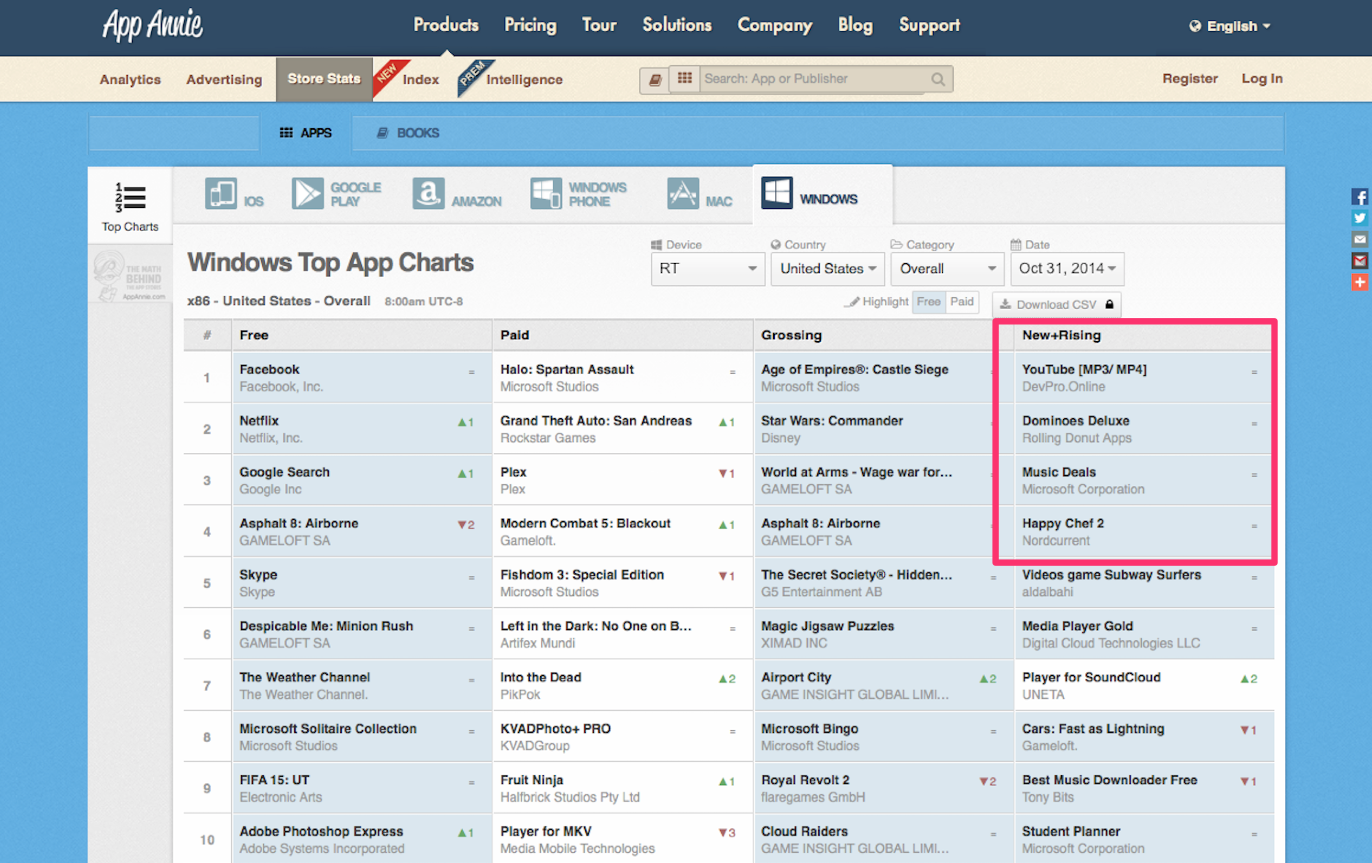Open the Windows Phone store tab
The width and height of the screenshot is (1372, 863).
(579, 194)
